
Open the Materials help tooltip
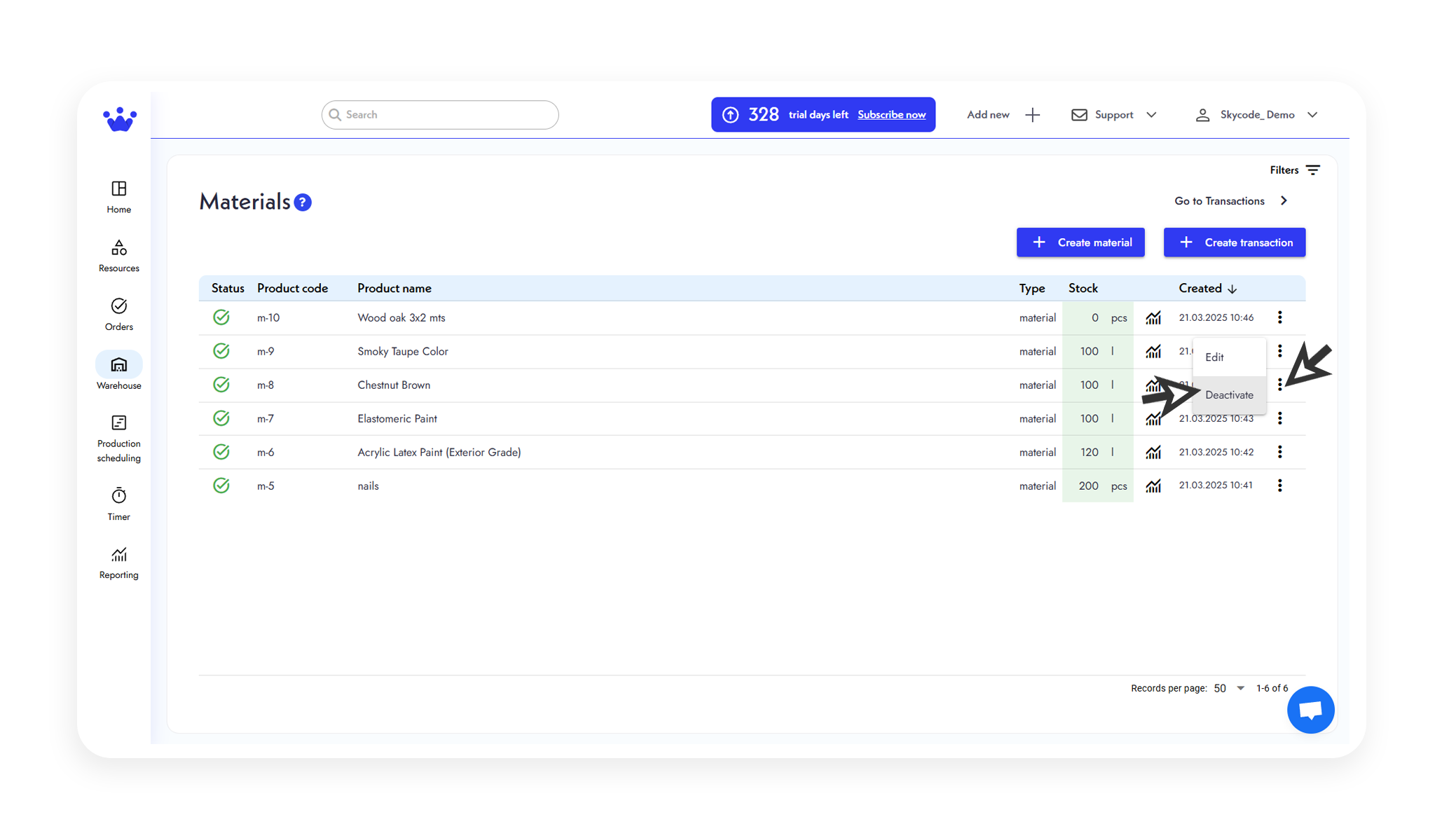(x=302, y=202)
